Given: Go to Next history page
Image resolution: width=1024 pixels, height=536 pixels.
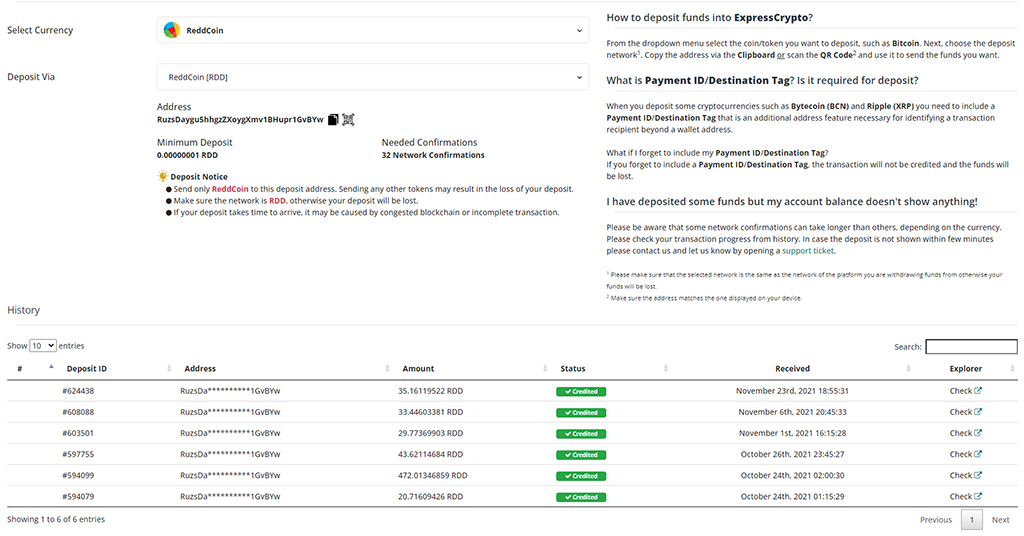Looking at the screenshot, I should [x=1000, y=520].
